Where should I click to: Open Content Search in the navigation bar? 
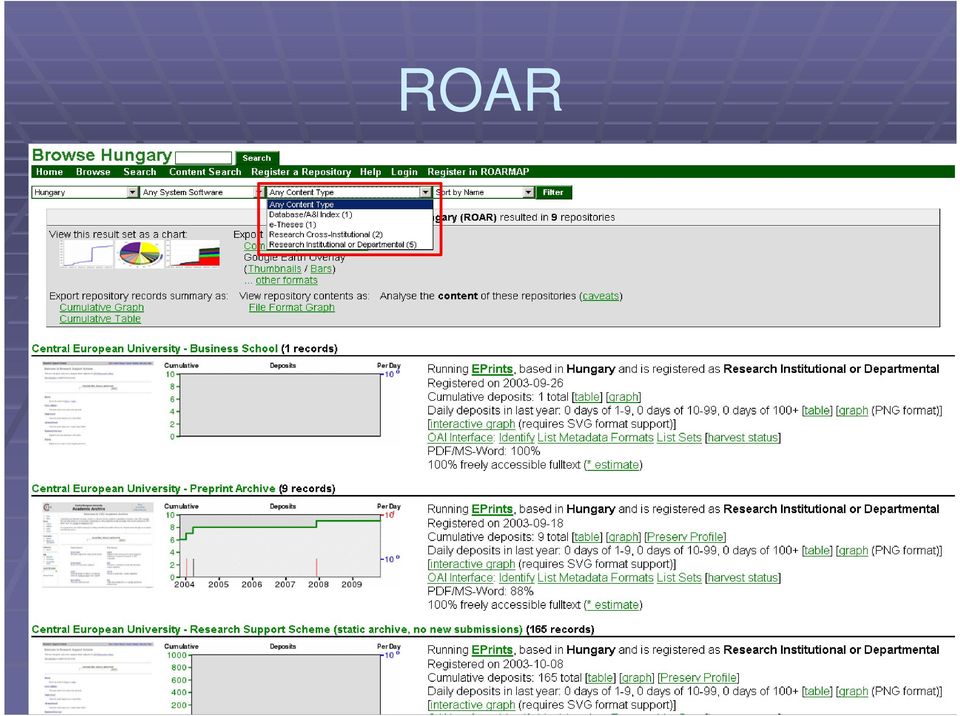click(205, 172)
